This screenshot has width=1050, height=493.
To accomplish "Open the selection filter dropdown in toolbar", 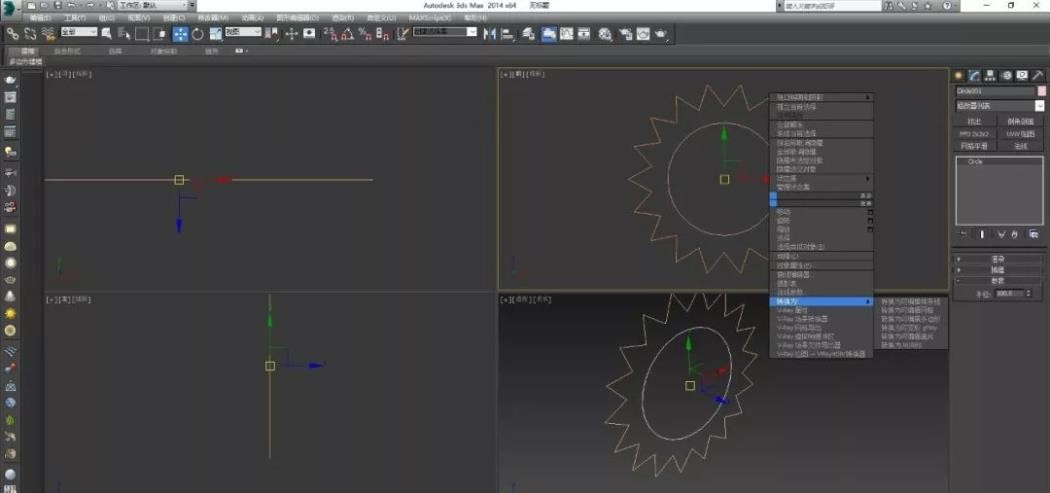I will coord(80,33).
